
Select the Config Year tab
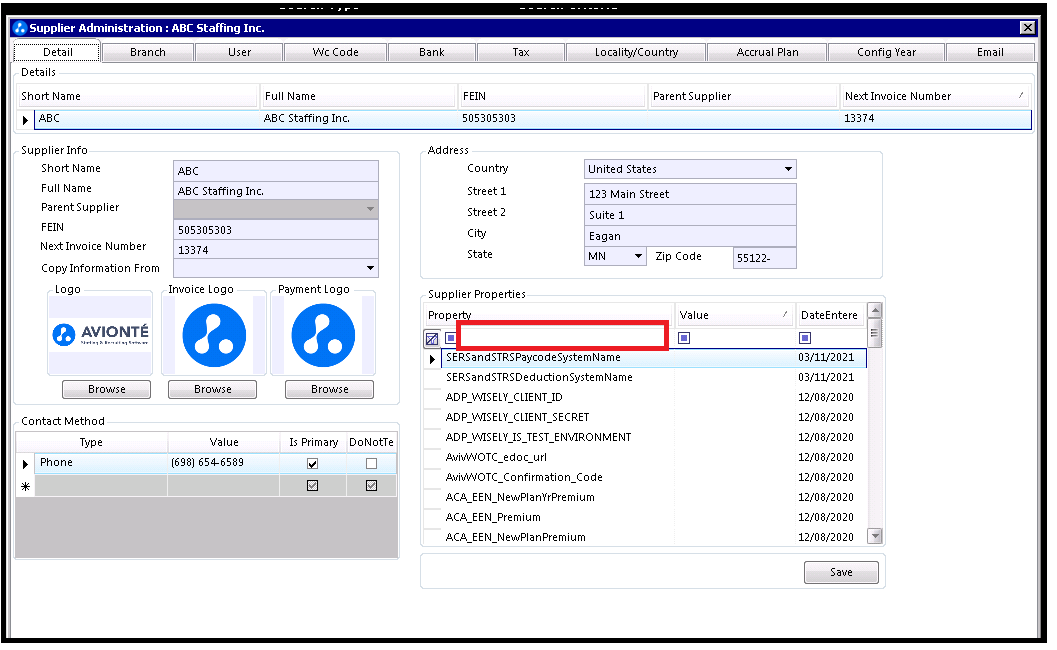point(886,53)
